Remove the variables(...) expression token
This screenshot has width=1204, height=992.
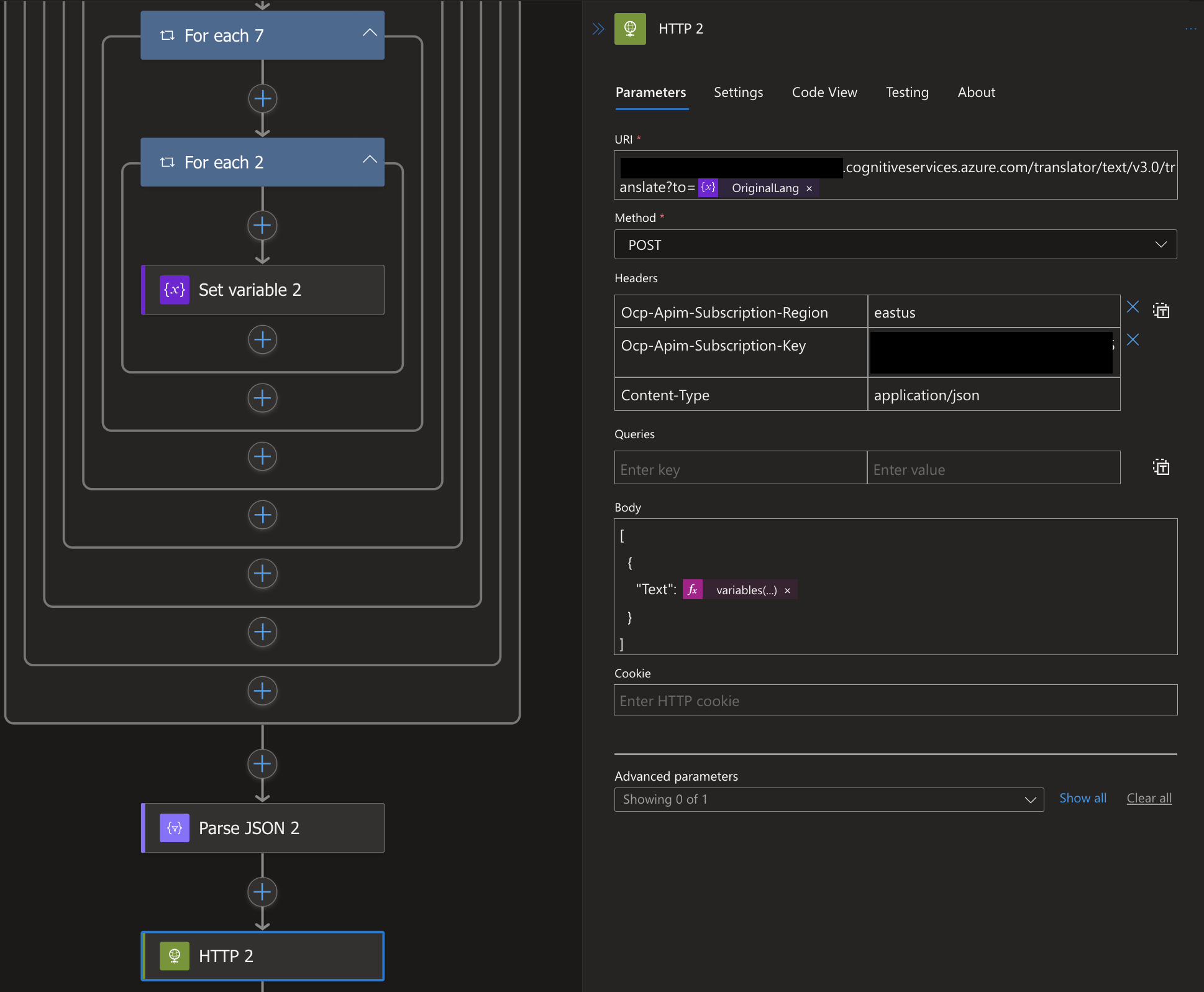pyautogui.click(x=787, y=590)
